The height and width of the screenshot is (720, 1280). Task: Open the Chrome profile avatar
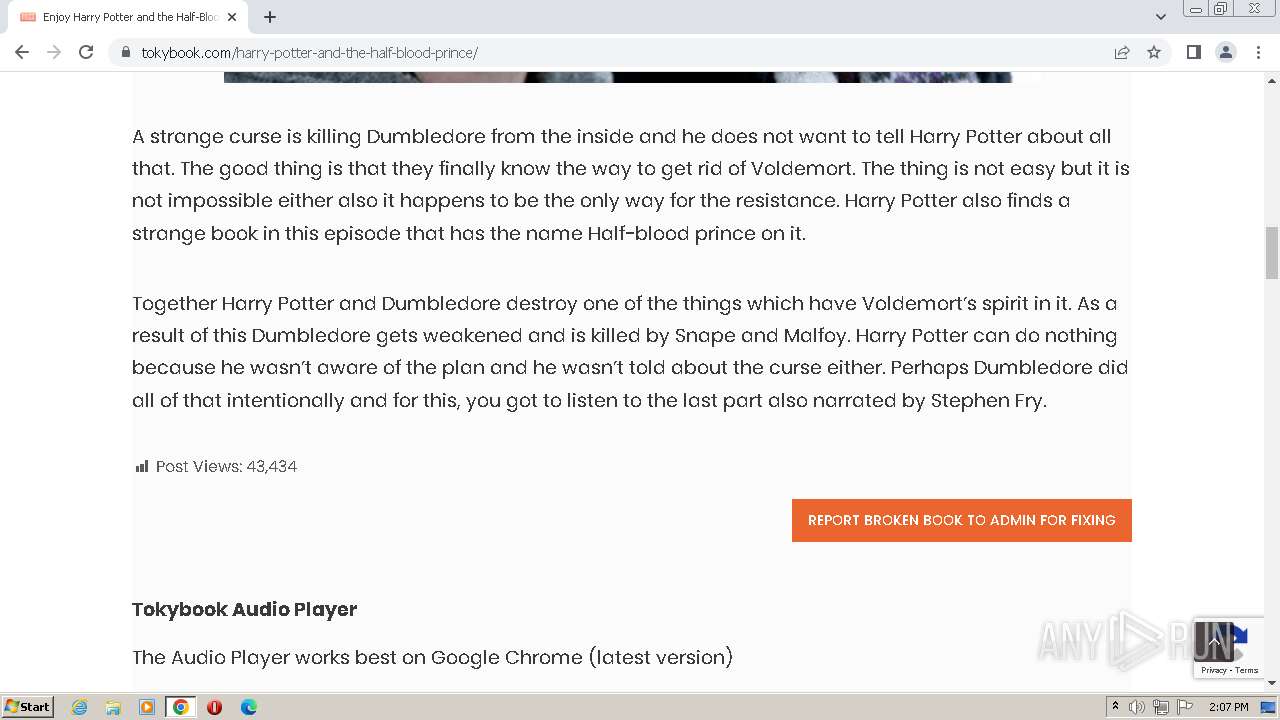coord(1225,52)
